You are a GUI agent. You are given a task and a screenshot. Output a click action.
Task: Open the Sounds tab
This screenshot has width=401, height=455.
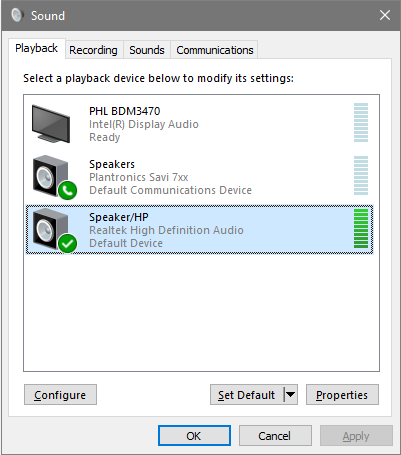pos(147,50)
